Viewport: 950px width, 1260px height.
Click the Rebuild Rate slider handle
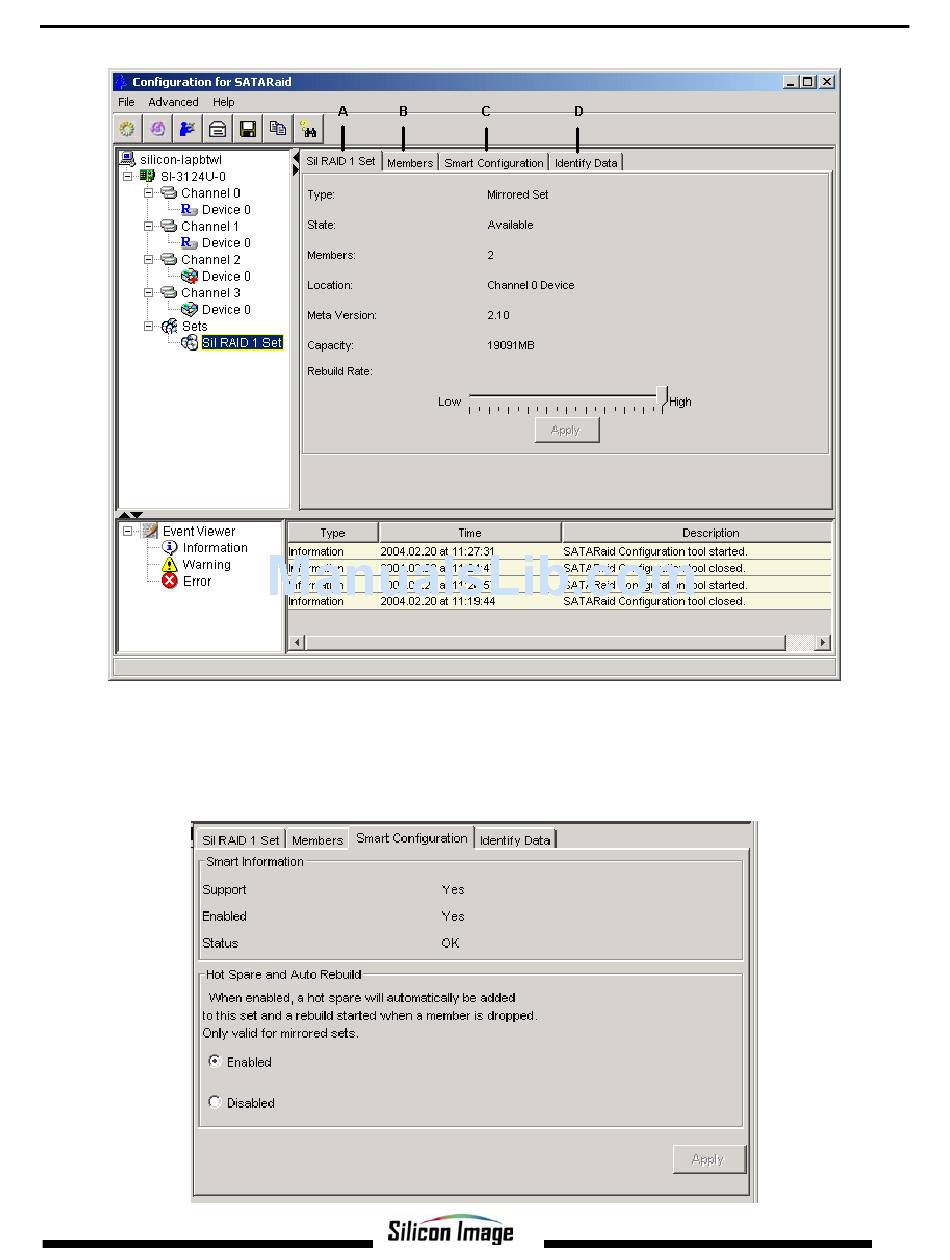point(661,398)
